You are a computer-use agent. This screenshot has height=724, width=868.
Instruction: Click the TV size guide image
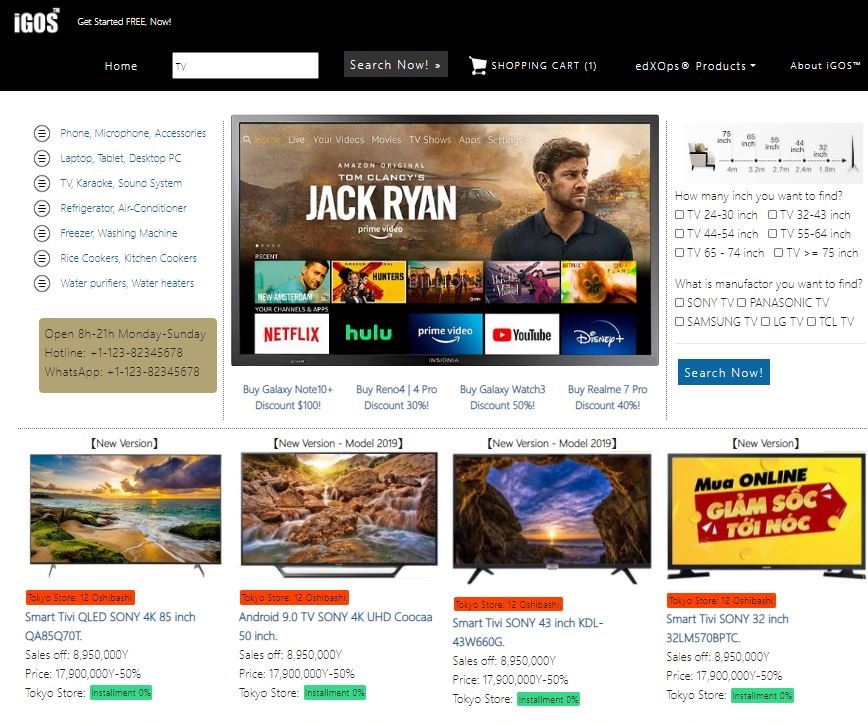[772, 153]
